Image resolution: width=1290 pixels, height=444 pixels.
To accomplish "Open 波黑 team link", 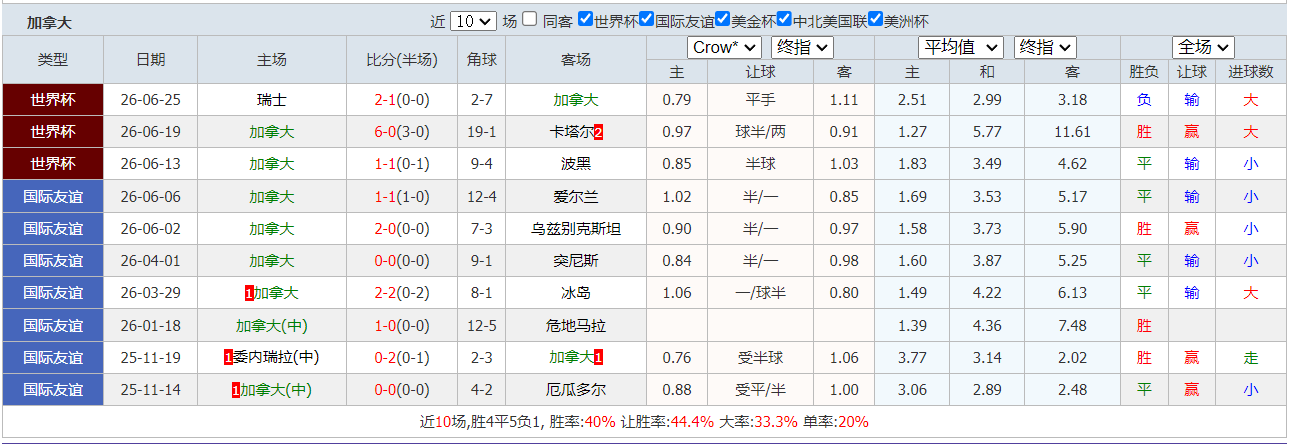I will tap(576, 164).
